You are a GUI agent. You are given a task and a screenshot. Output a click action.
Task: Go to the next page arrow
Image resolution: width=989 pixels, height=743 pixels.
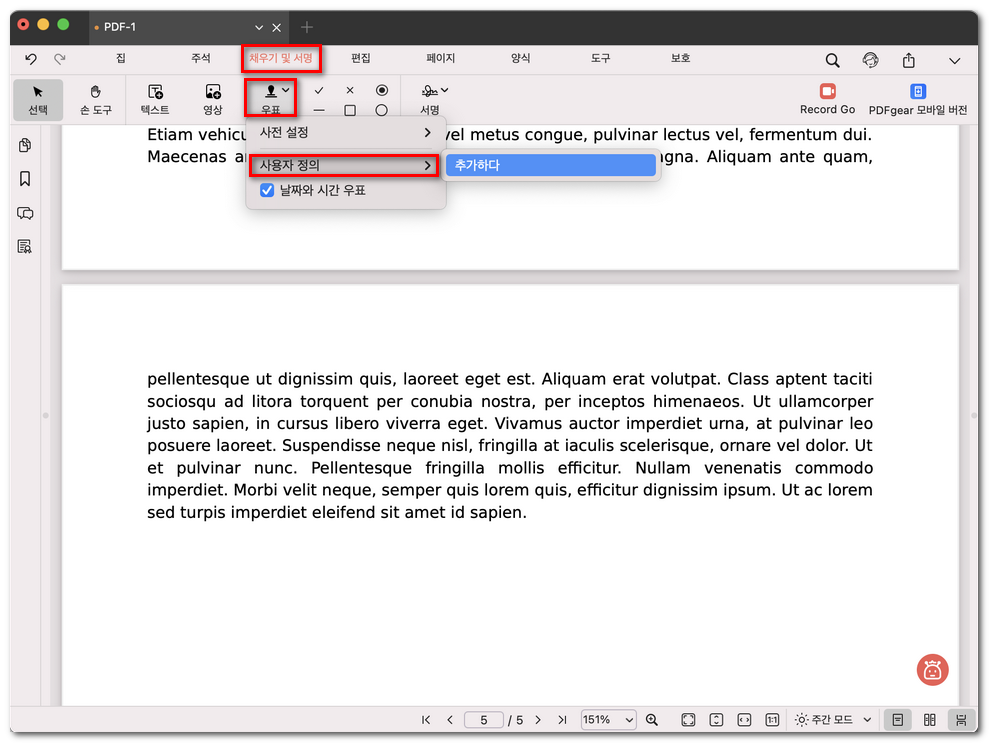point(538,720)
